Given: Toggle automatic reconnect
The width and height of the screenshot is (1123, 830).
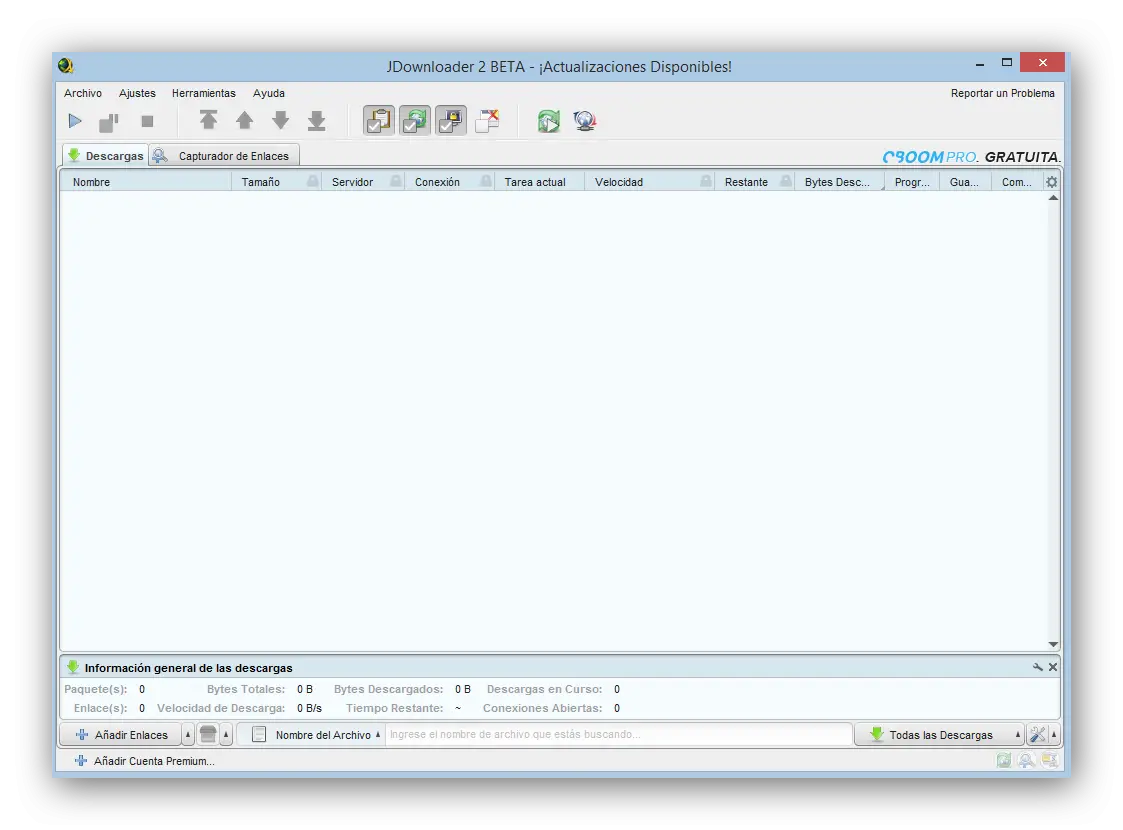Looking at the screenshot, I should [x=415, y=120].
